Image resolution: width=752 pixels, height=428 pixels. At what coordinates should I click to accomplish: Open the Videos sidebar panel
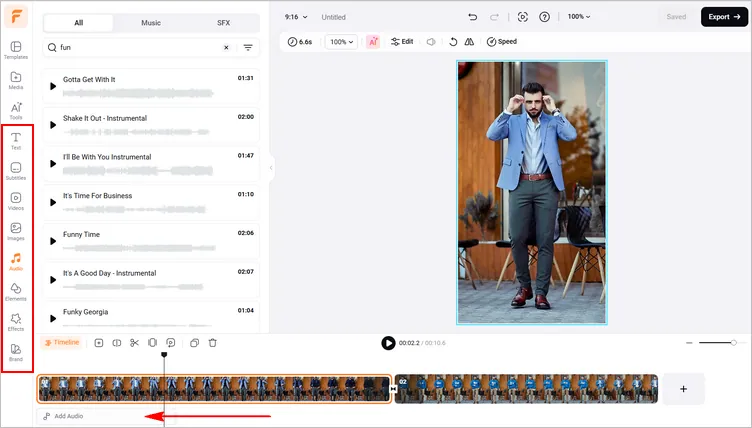point(16,202)
